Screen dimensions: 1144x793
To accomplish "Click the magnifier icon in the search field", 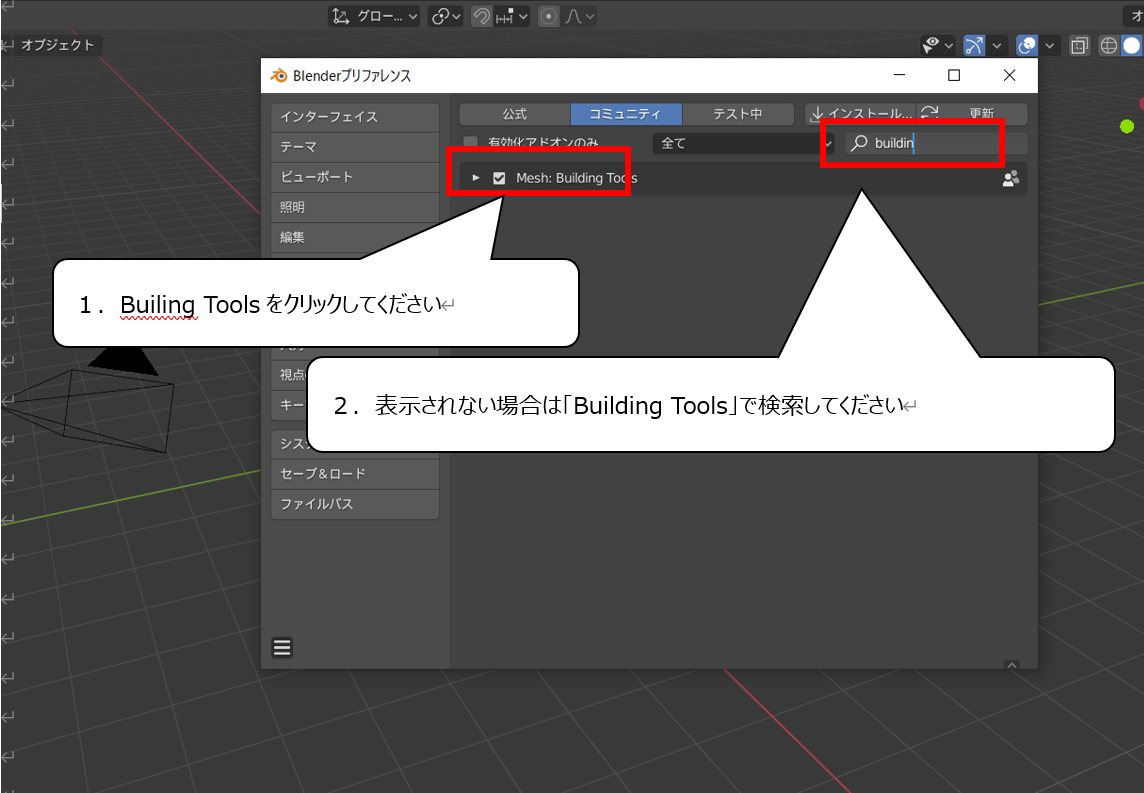I will (859, 143).
